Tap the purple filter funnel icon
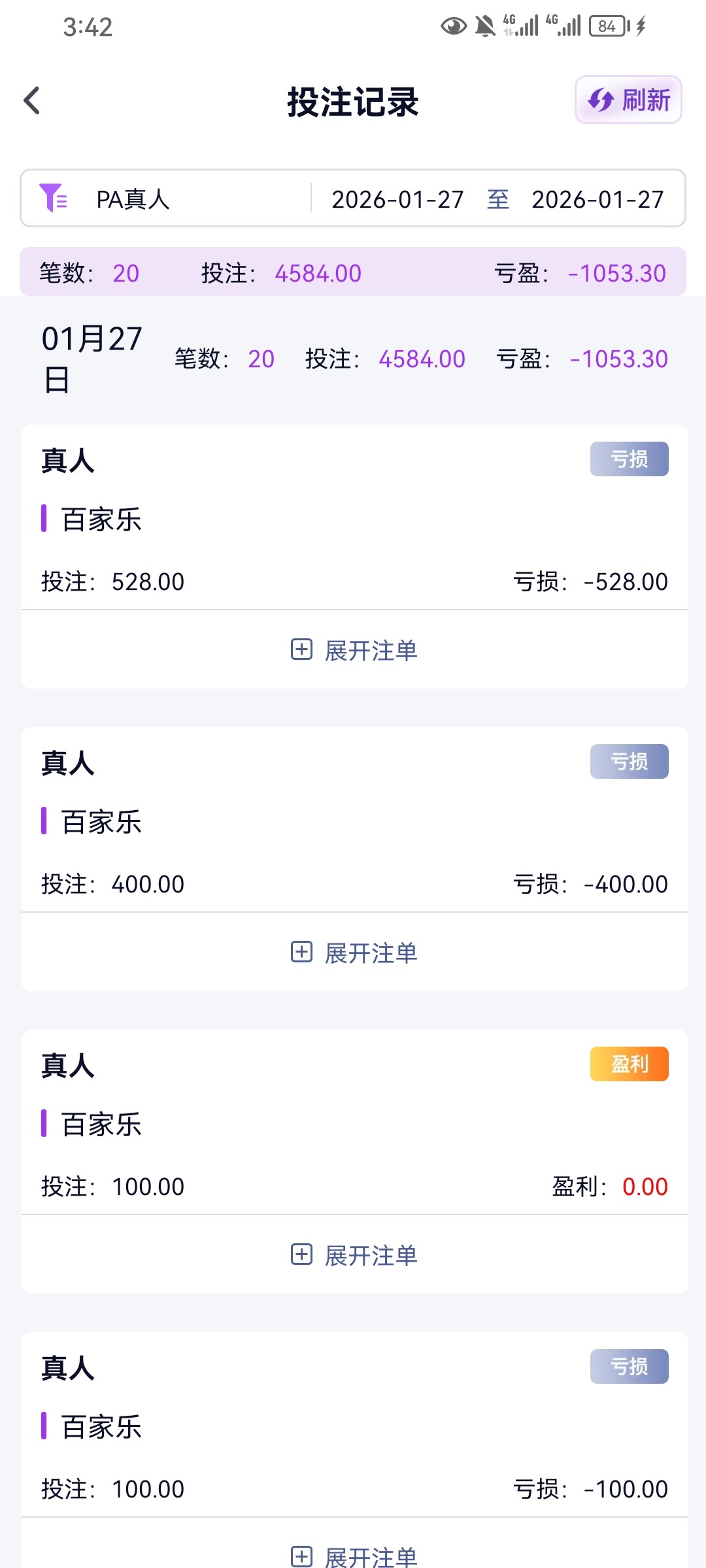706x1568 pixels. pos(53,198)
